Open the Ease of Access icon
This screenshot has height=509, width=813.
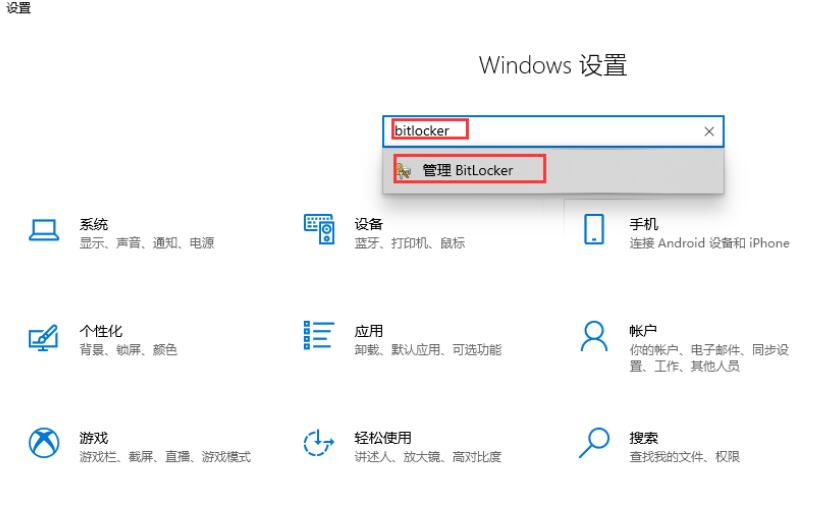point(318,443)
